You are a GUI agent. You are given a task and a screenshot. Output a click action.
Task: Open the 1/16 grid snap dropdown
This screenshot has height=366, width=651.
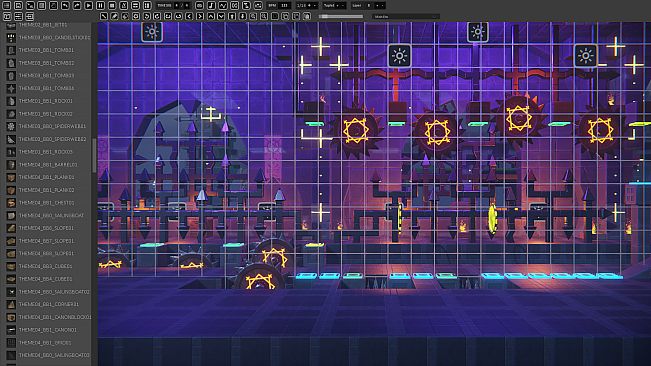point(307,5)
